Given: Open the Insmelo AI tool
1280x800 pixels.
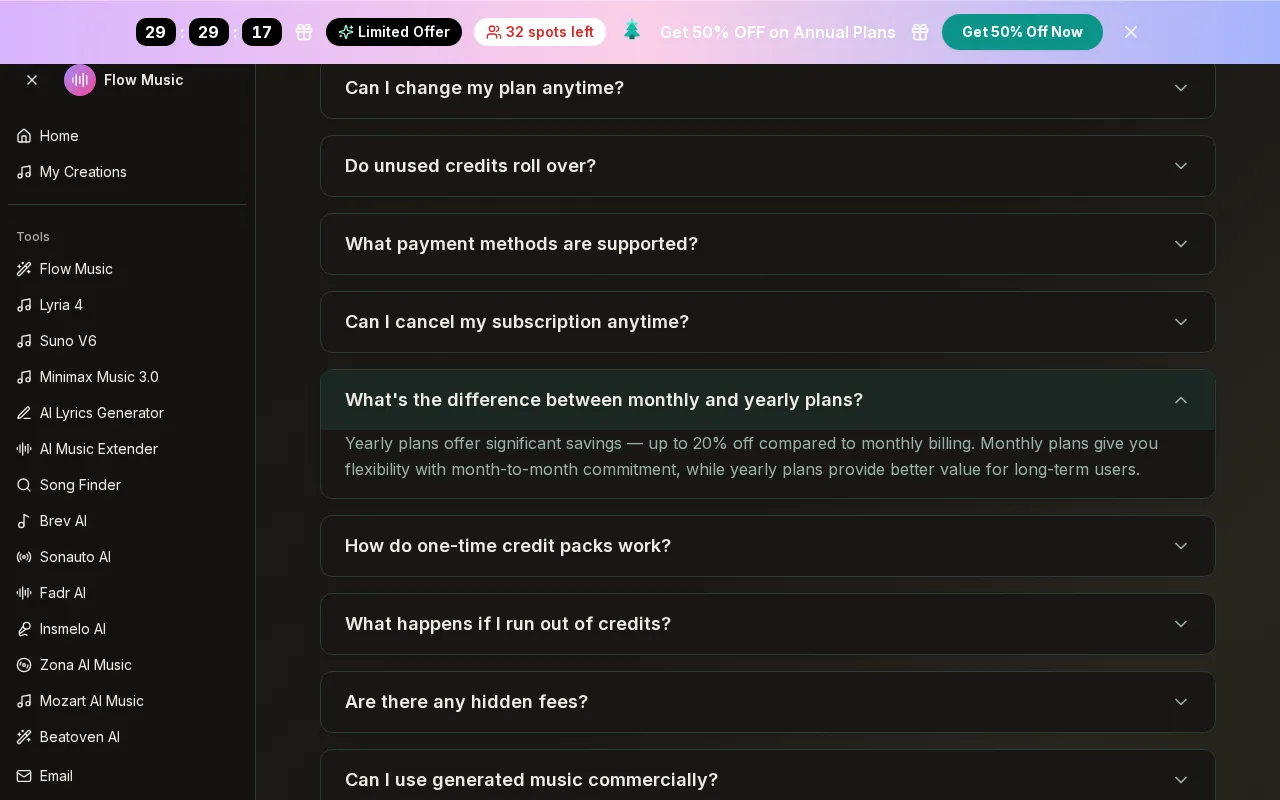Looking at the screenshot, I should pyautogui.click(x=127, y=629).
